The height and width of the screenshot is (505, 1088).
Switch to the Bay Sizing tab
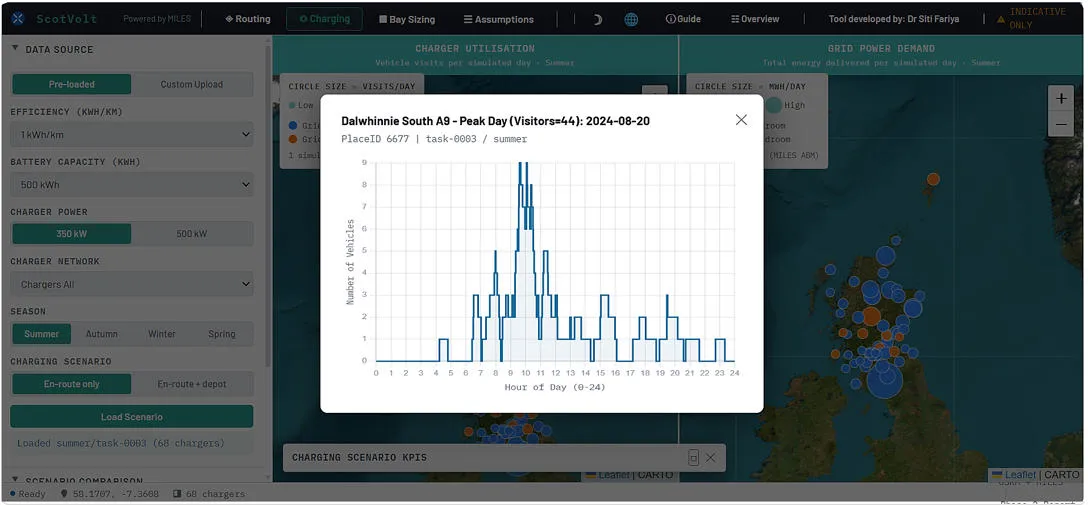click(x=407, y=19)
